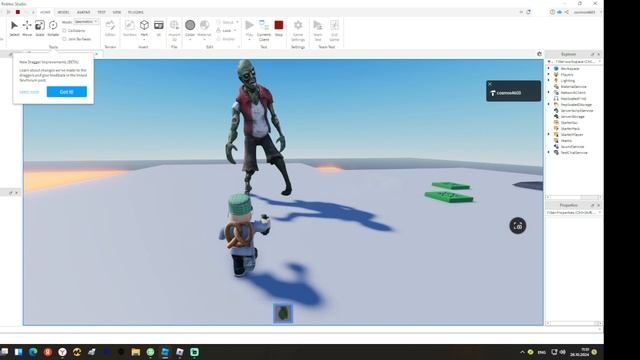Image resolution: width=640 pixels, height=360 pixels.
Task: Open the VIEW ribbon tab
Action: click(117, 12)
